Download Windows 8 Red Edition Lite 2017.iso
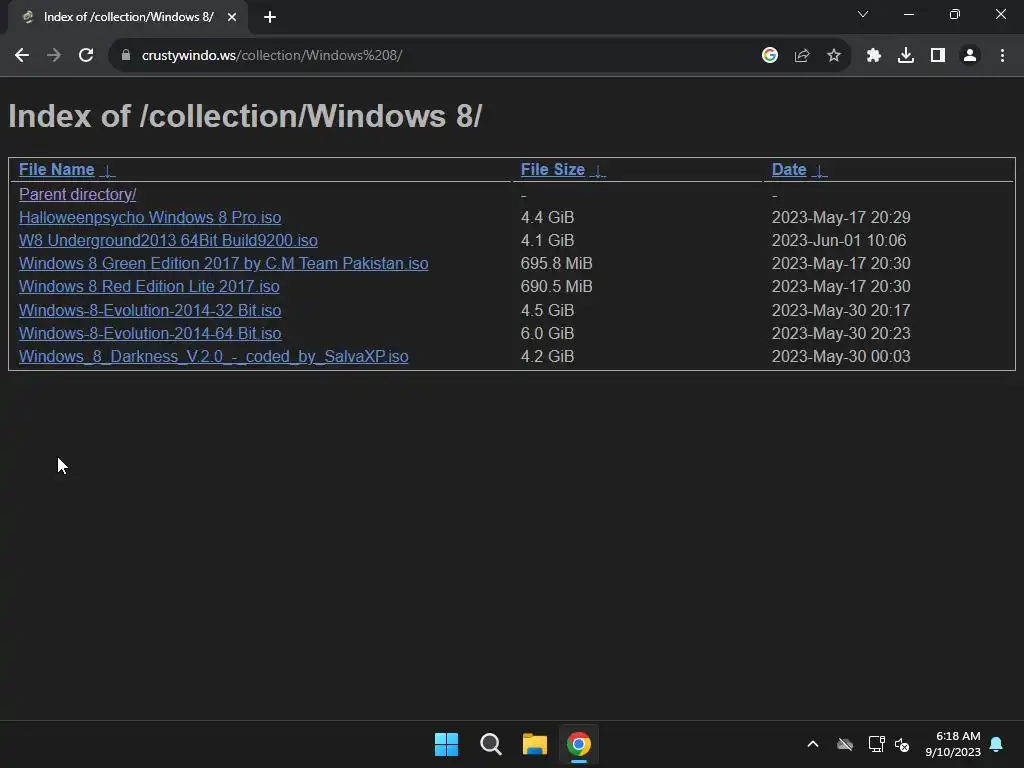 coord(149,287)
